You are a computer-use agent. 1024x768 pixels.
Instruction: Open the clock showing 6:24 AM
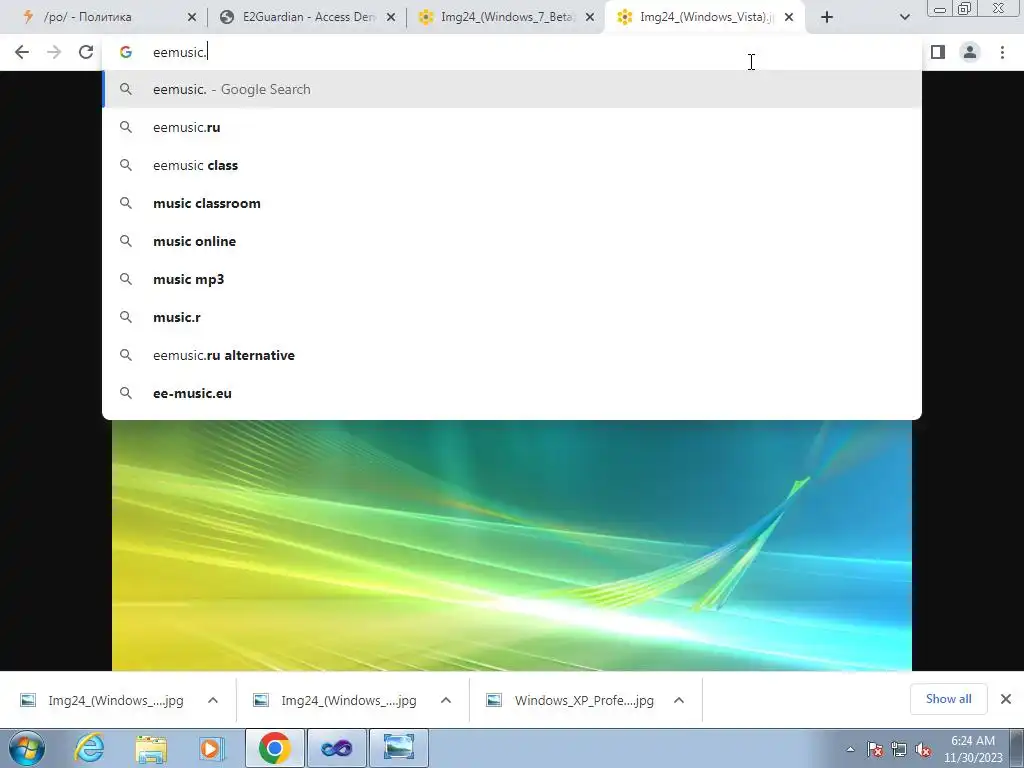click(973, 749)
